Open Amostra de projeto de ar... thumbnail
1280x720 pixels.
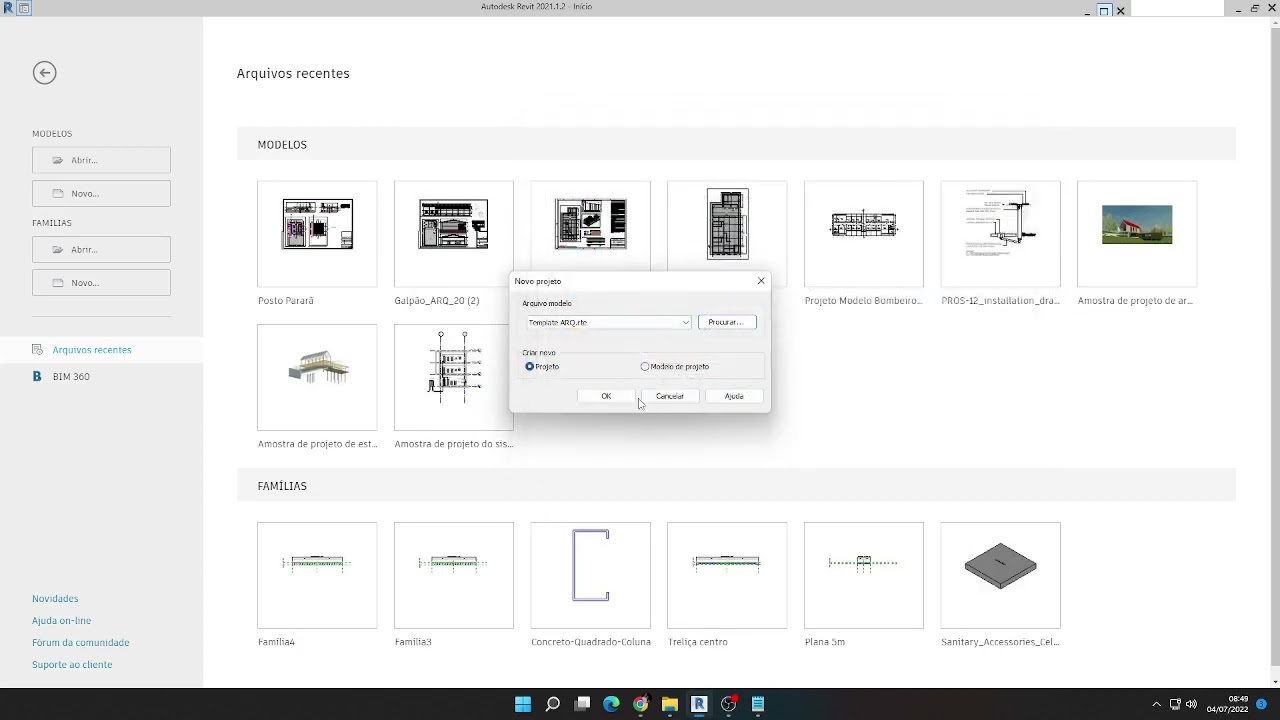tap(1137, 234)
